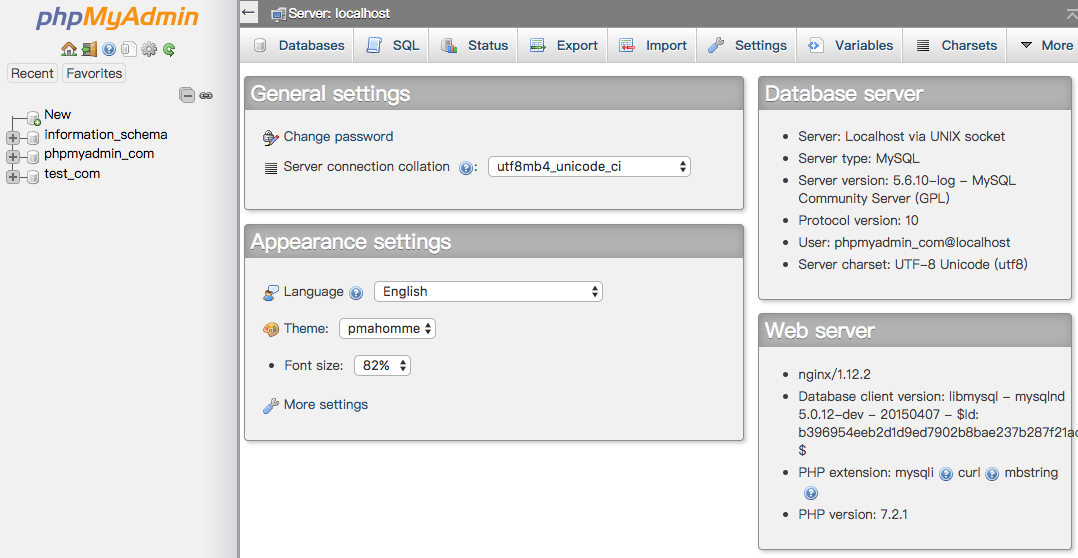Click the help icon next to mysqli
The width and height of the screenshot is (1078, 558).
coord(946,474)
